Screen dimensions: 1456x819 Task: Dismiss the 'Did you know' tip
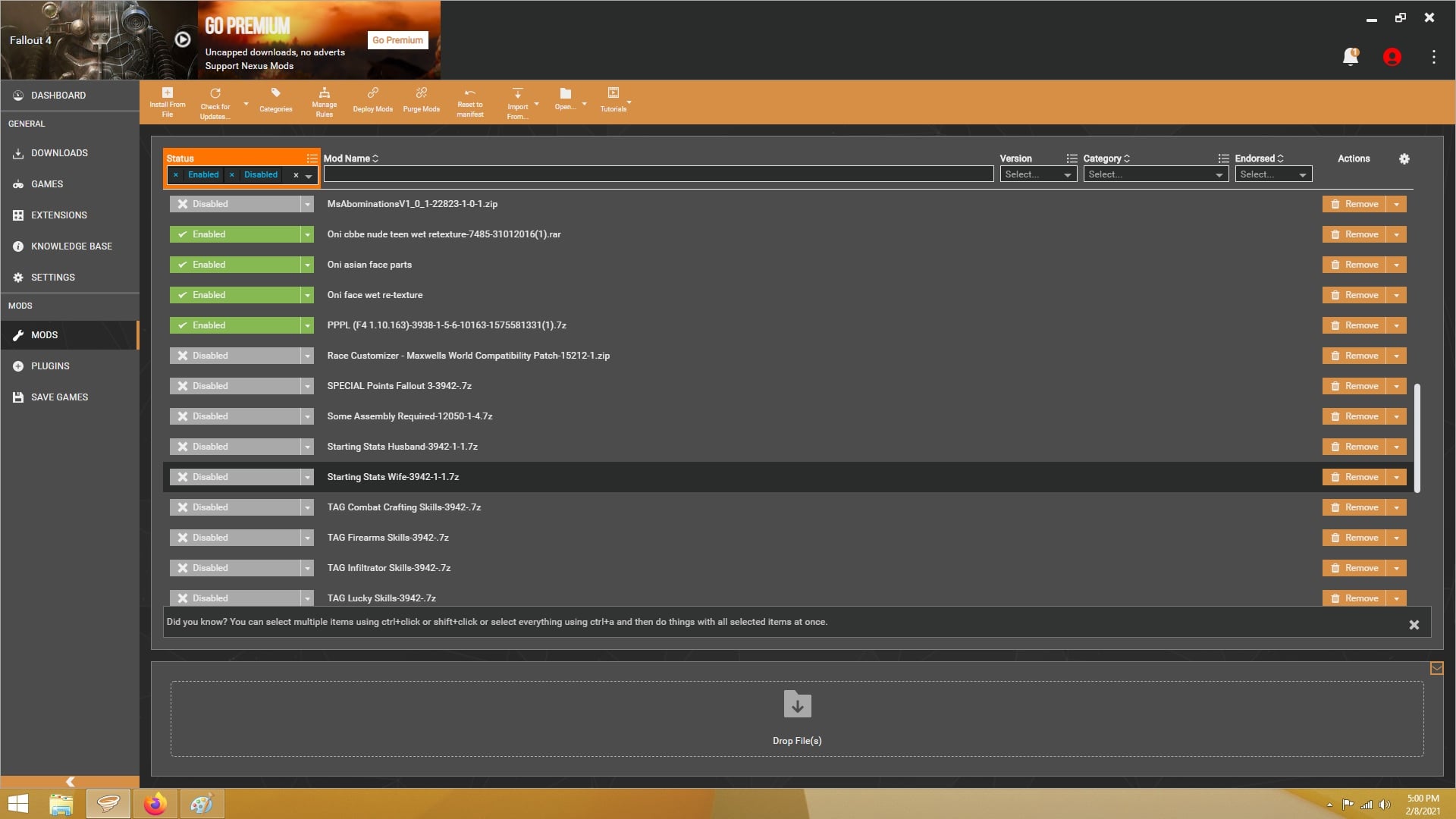(x=1414, y=625)
